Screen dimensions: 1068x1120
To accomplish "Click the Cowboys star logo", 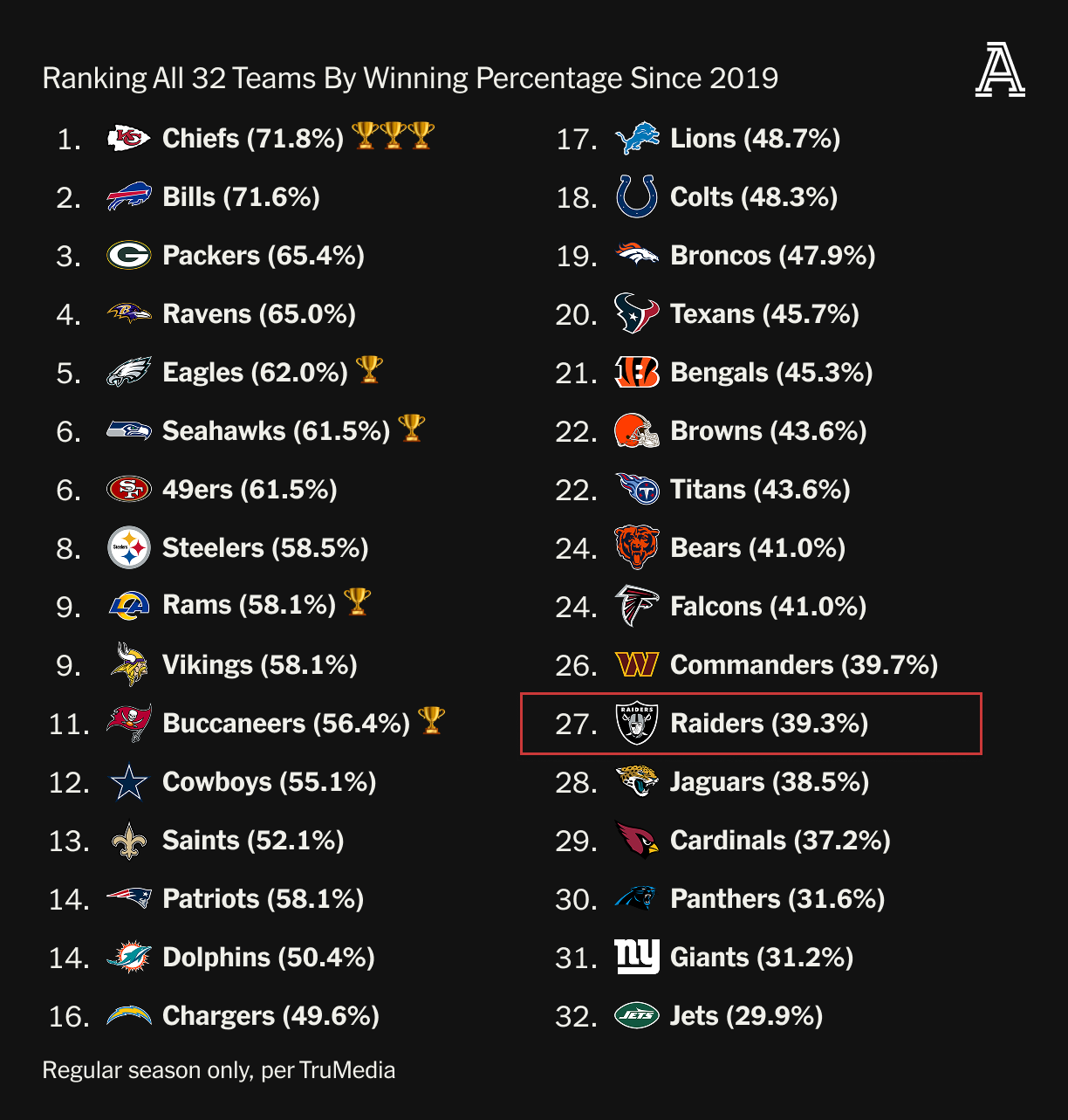I will point(128,781).
